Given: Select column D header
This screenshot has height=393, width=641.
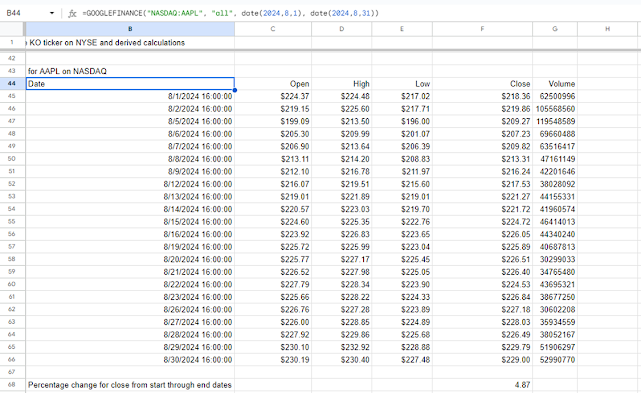Looking at the screenshot, I should pyautogui.click(x=341, y=29).
